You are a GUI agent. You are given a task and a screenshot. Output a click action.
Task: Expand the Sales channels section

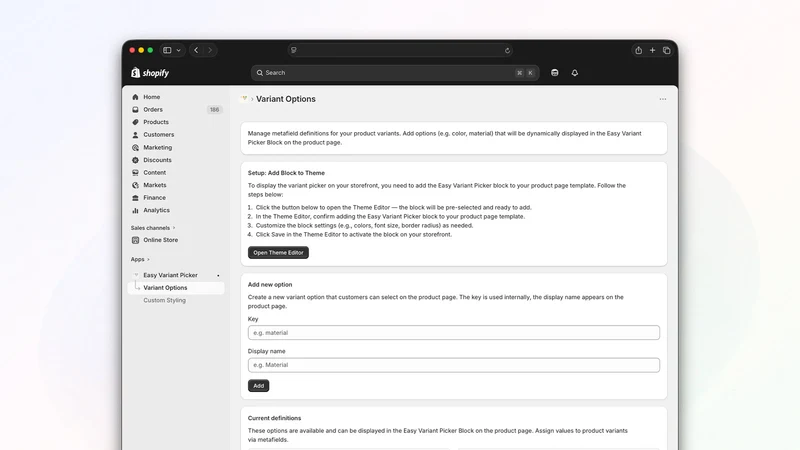pos(153,228)
